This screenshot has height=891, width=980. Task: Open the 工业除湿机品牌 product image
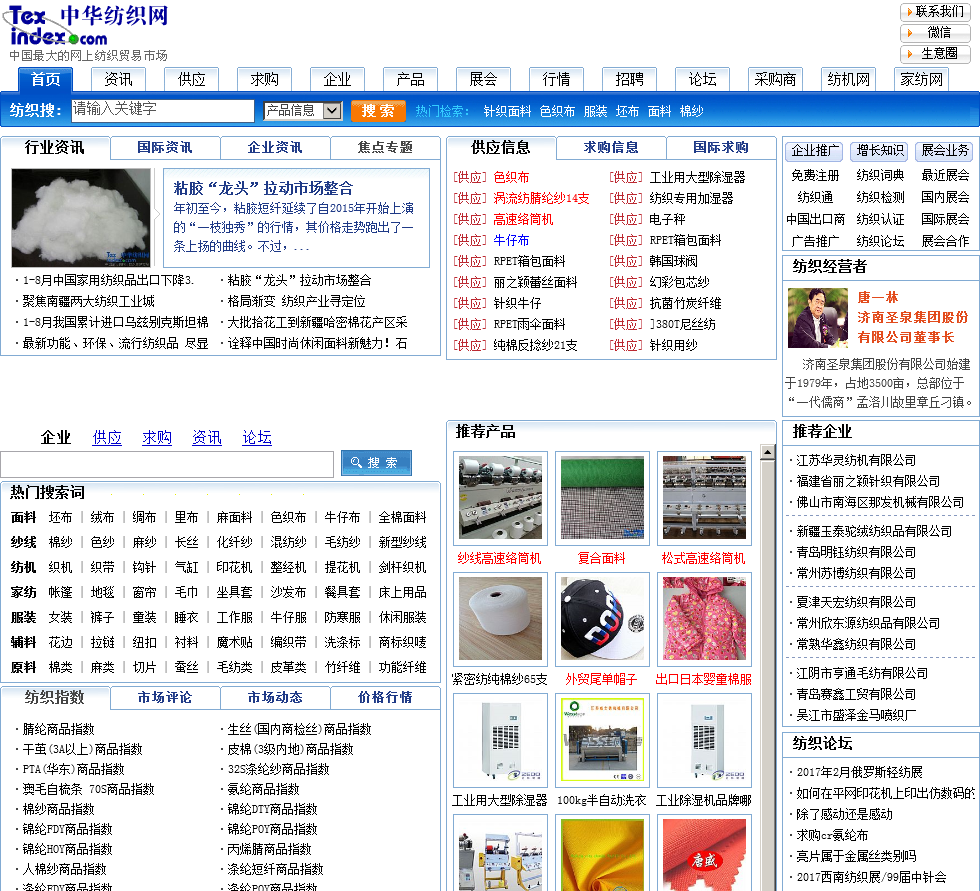click(704, 740)
